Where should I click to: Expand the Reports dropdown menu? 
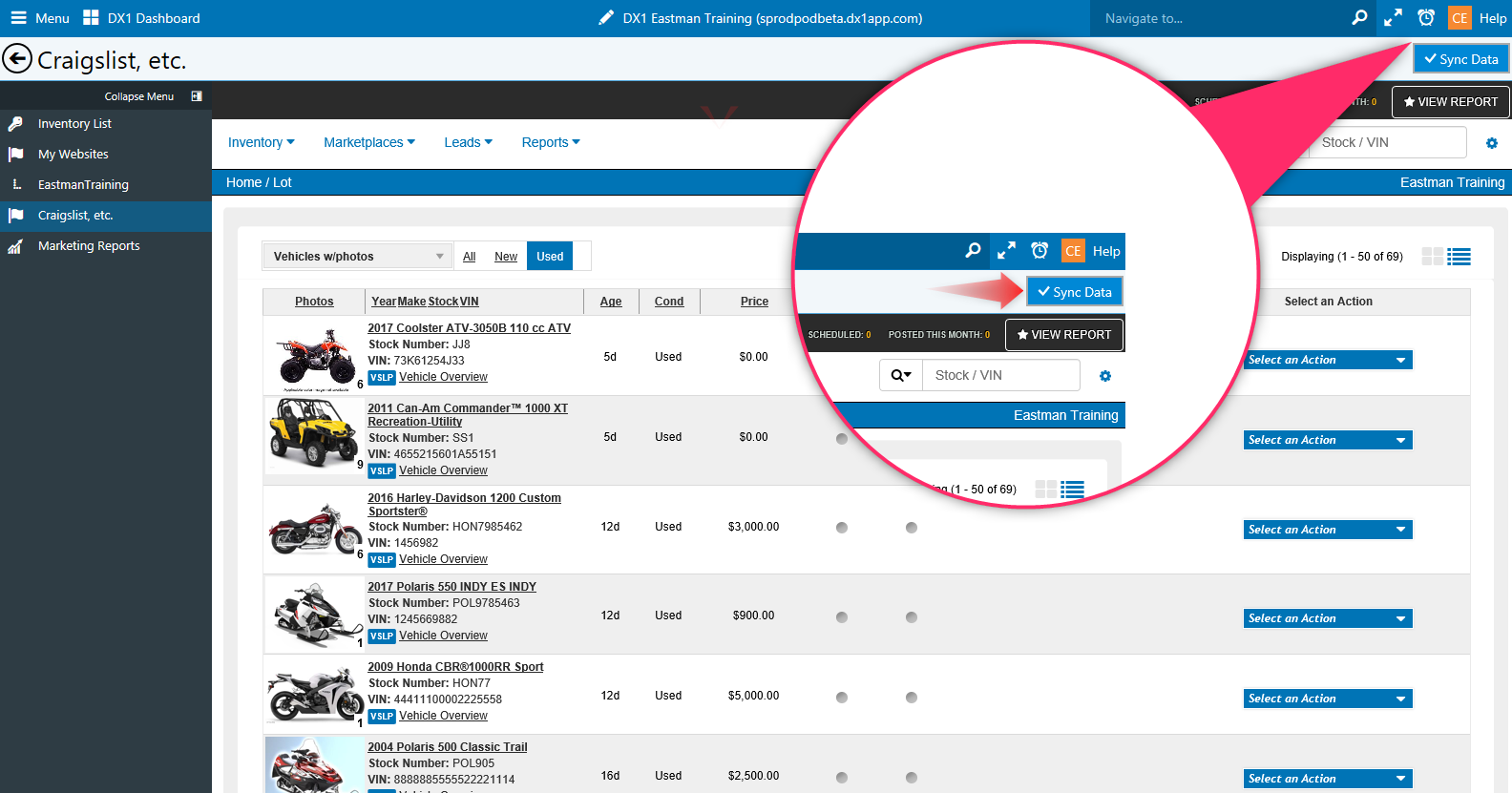[551, 143]
